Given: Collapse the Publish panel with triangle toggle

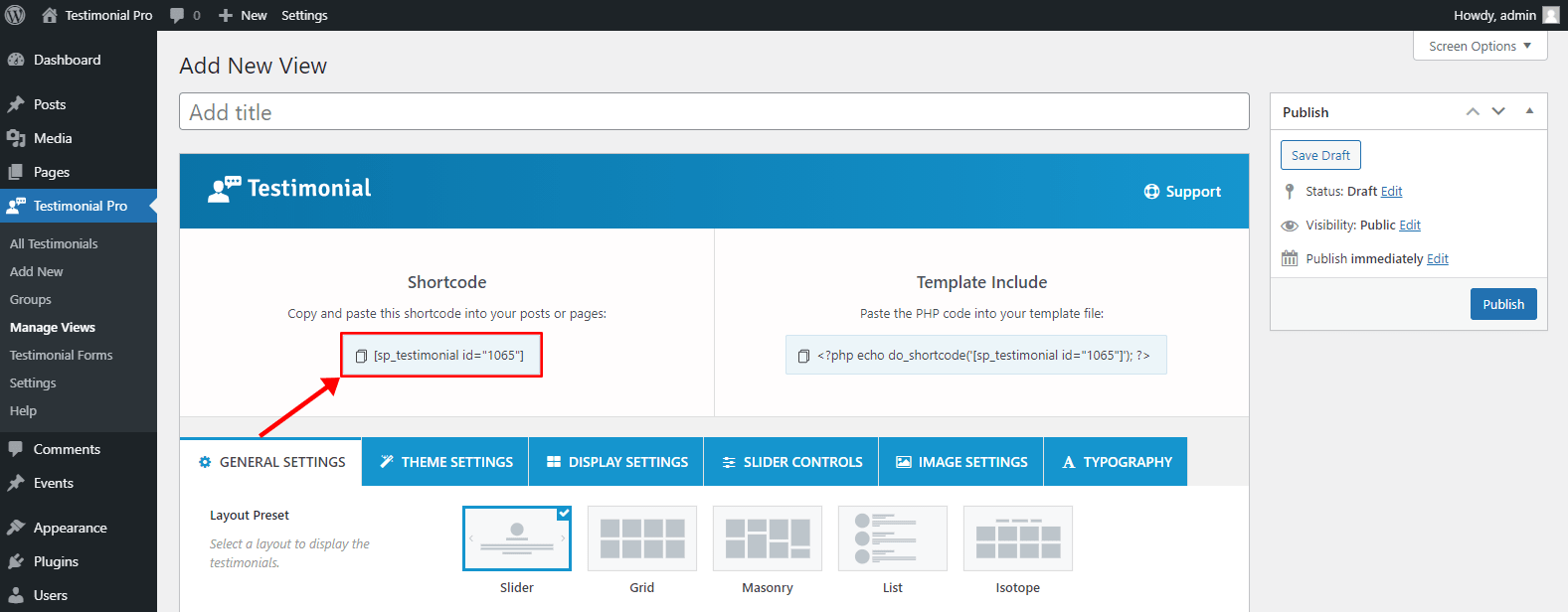Looking at the screenshot, I should click(1529, 111).
